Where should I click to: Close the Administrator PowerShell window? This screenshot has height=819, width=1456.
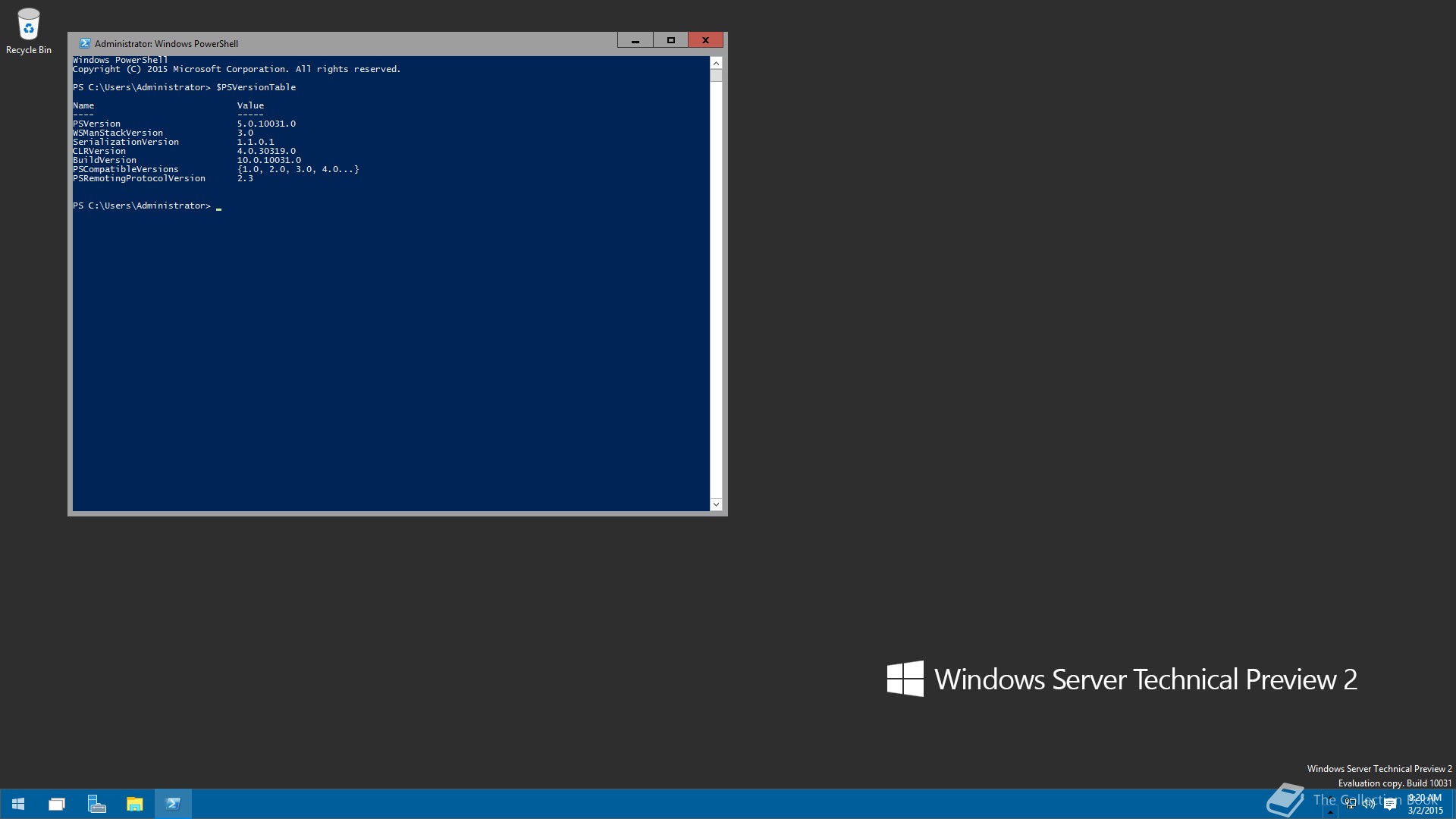click(705, 41)
